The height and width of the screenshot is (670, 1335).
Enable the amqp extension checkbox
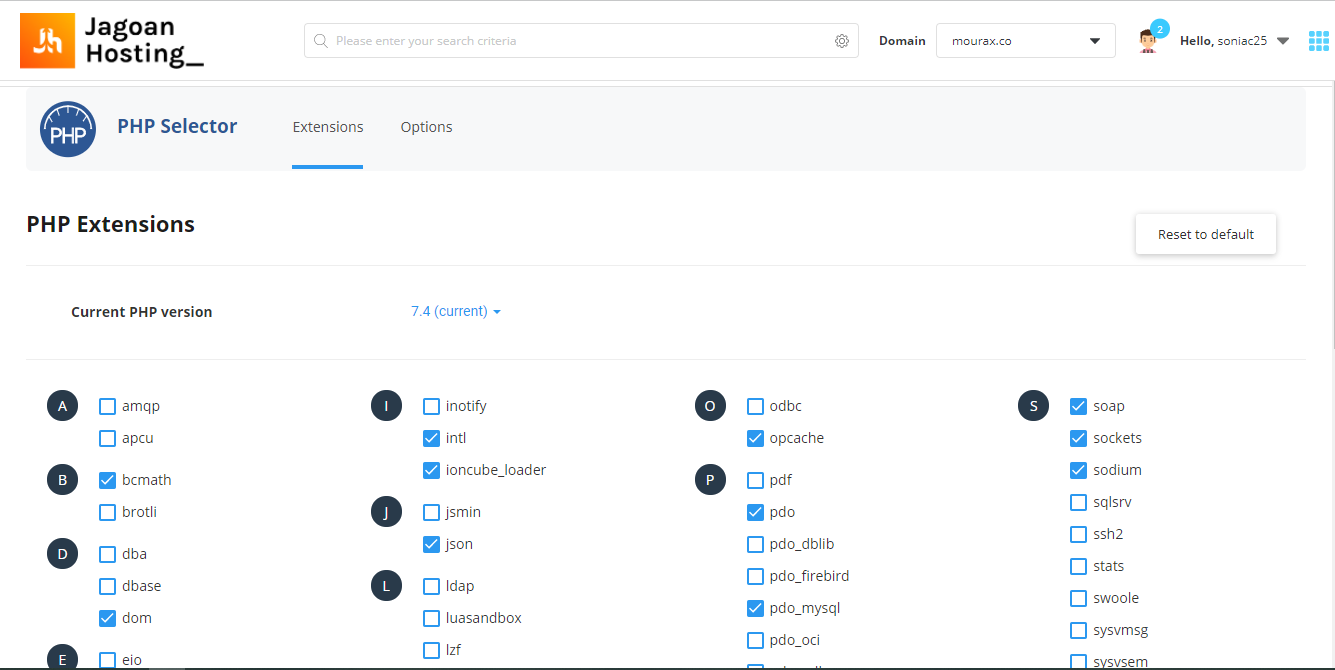pyautogui.click(x=107, y=406)
